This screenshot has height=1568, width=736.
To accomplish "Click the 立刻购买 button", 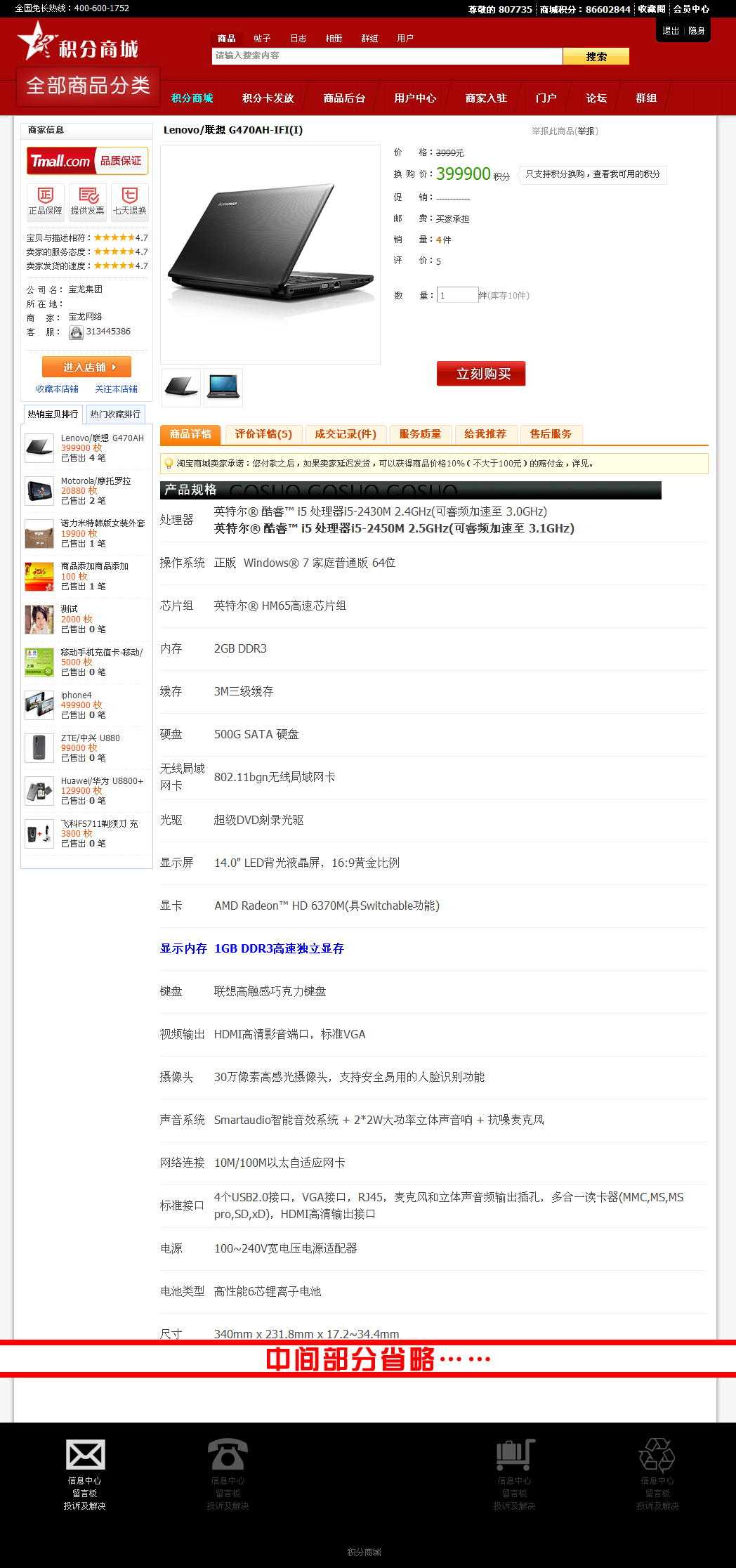I will coord(481,374).
